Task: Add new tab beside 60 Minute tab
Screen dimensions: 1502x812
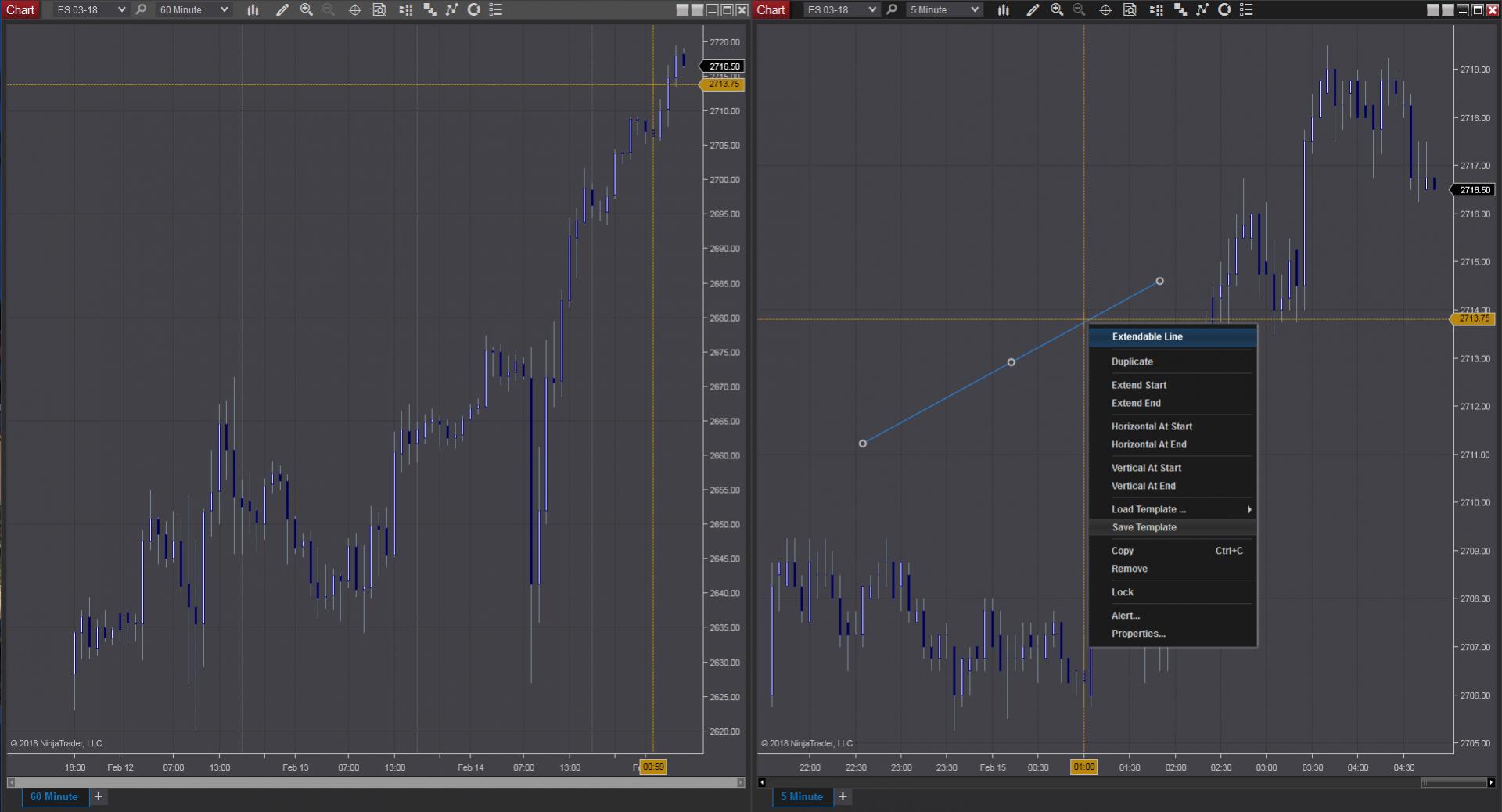Action: point(99,796)
